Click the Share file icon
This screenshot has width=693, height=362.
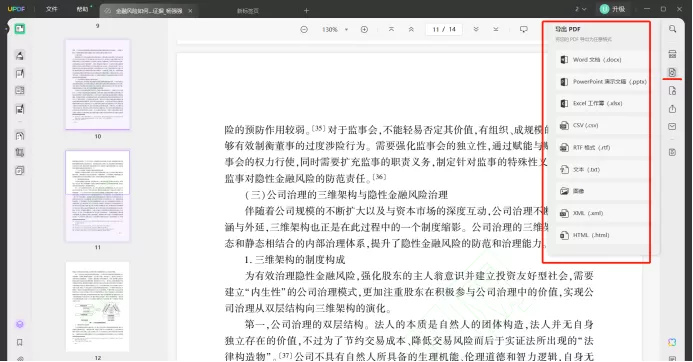672,109
